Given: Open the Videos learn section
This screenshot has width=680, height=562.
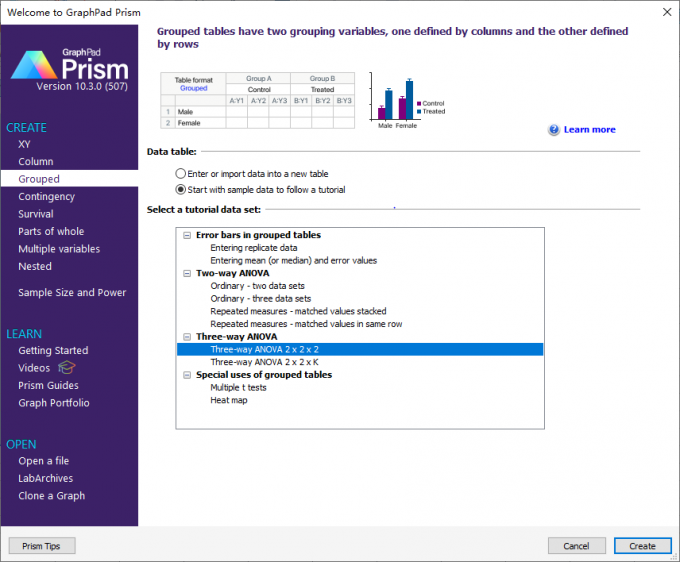Looking at the screenshot, I should click(34, 368).
